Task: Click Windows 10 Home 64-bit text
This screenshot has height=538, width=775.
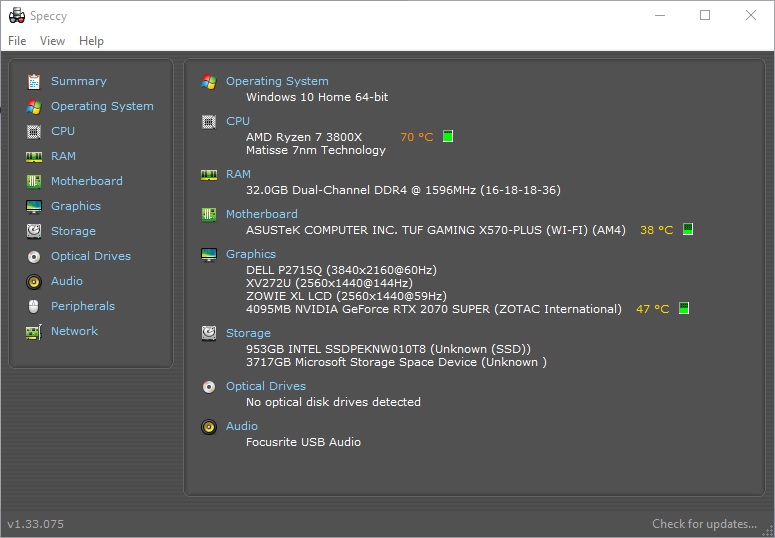Action: tap(317, 97)
